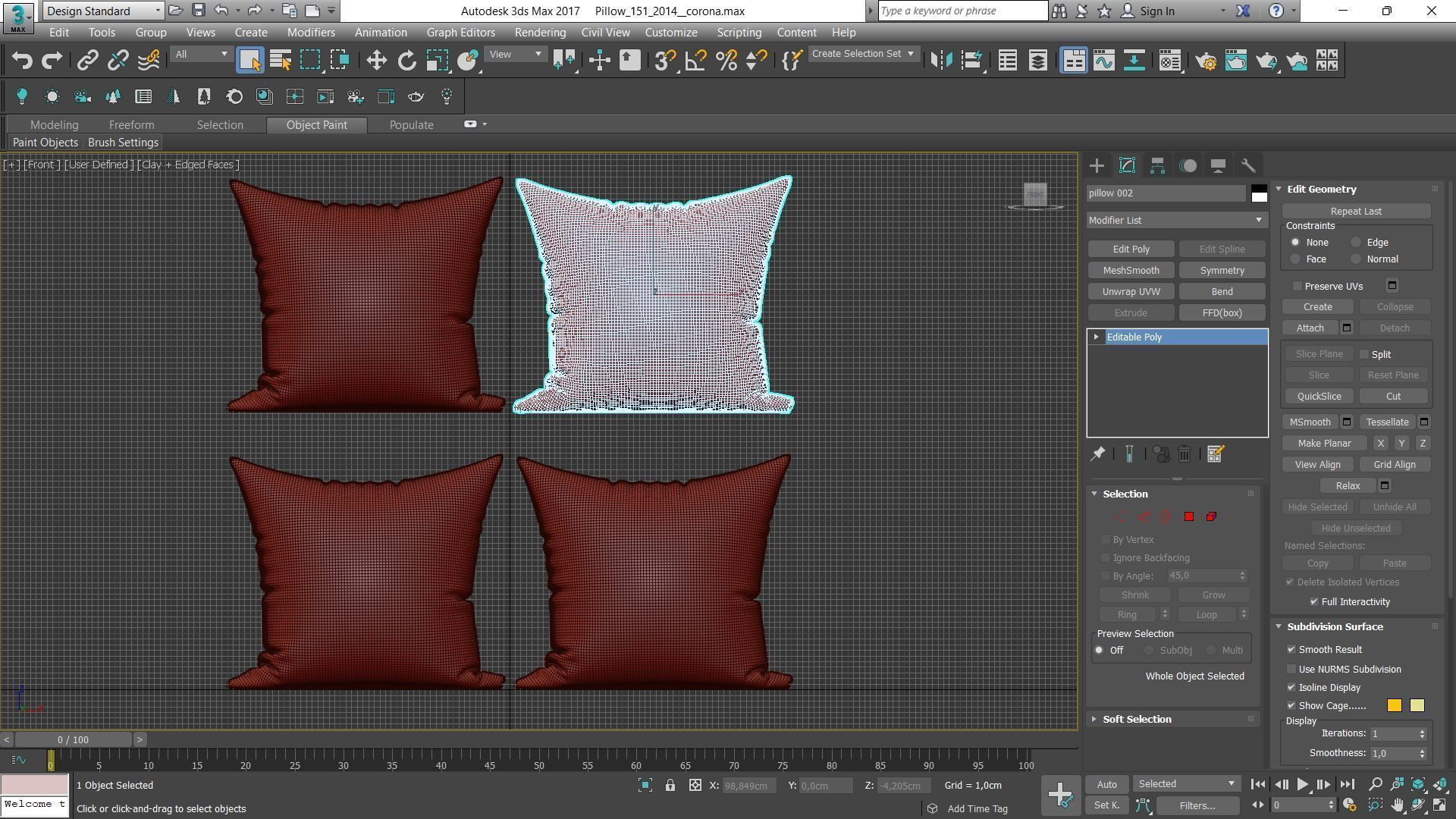Uncheck Smooth Result
Viewport: 1456px width, 819px height.
pos(1291,650)
